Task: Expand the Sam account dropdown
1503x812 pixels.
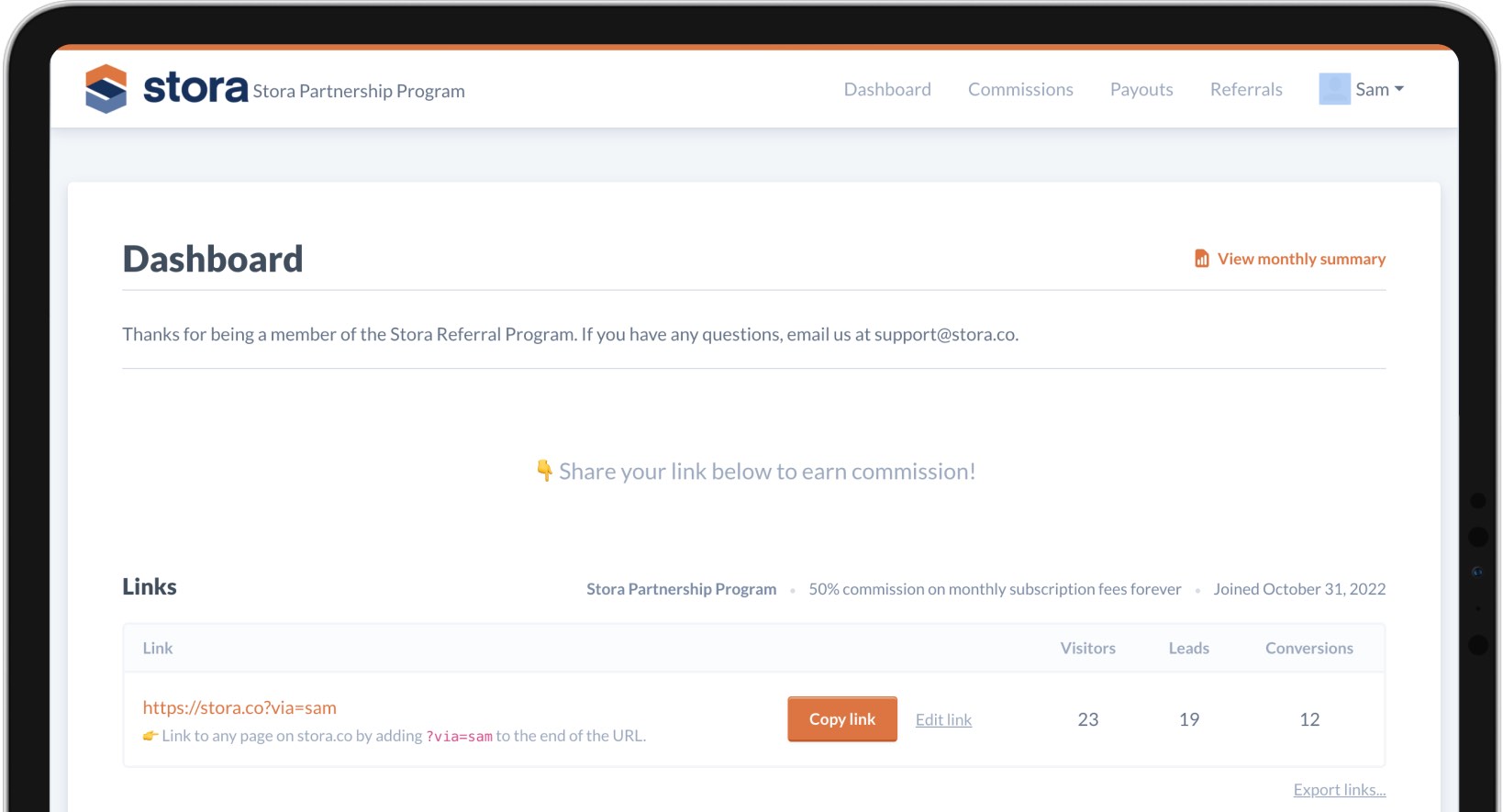Action: (1379, 89)
